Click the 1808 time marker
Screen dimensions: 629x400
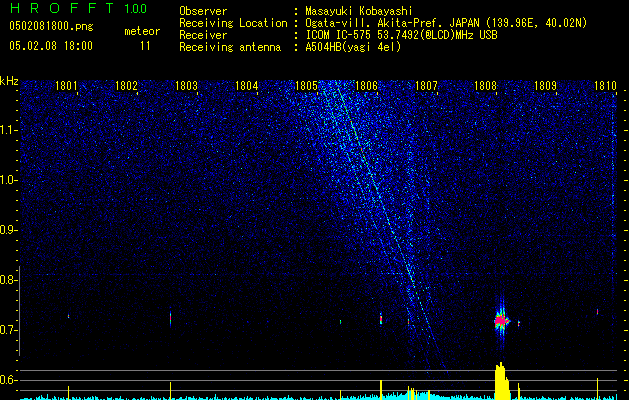pos(485,85)
